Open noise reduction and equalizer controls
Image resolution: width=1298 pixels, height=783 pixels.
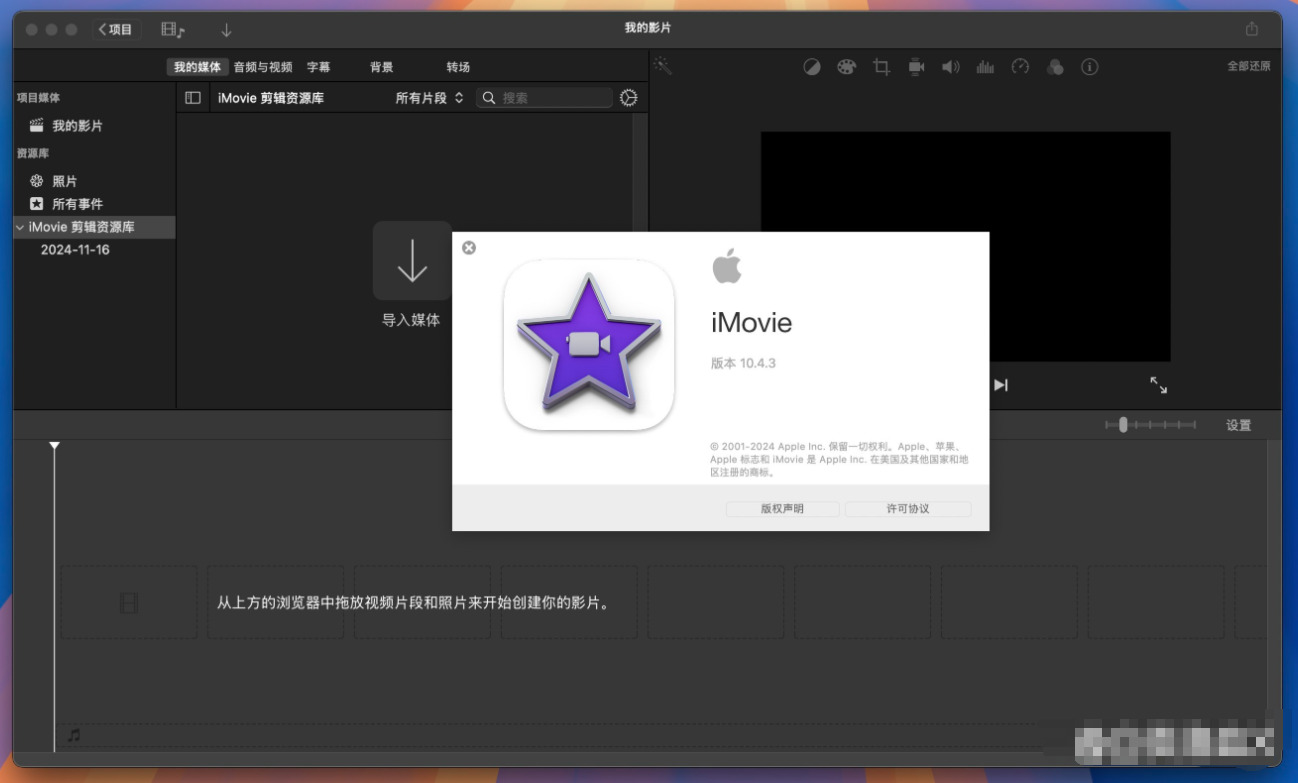[985, 67]
